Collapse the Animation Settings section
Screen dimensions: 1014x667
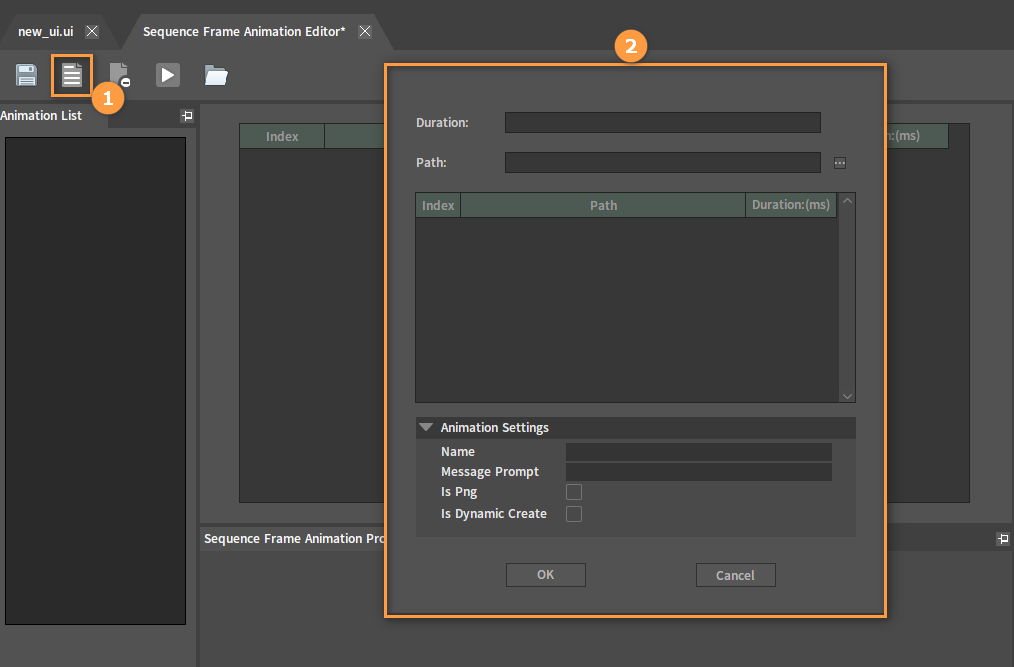(x=426, y=427)
